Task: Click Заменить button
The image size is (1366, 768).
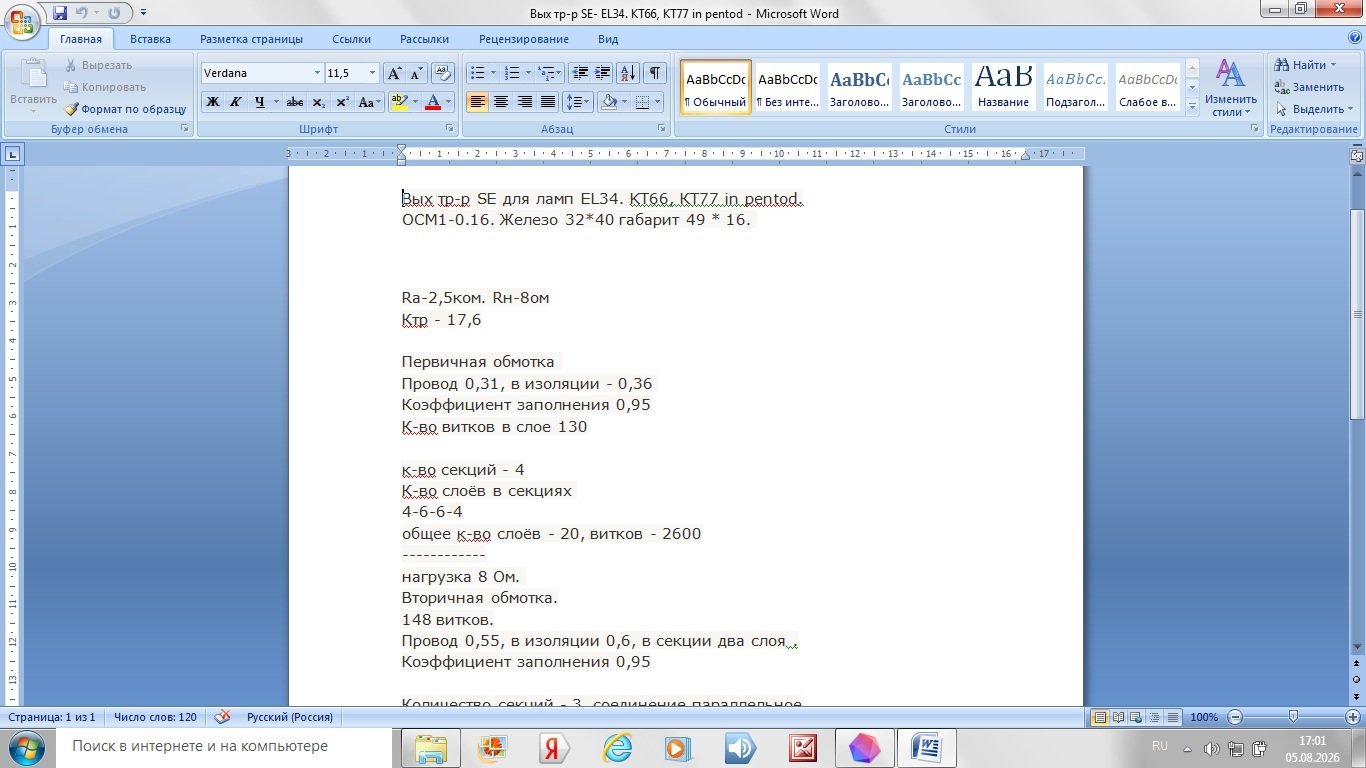Action: (x=1310, y=87)
